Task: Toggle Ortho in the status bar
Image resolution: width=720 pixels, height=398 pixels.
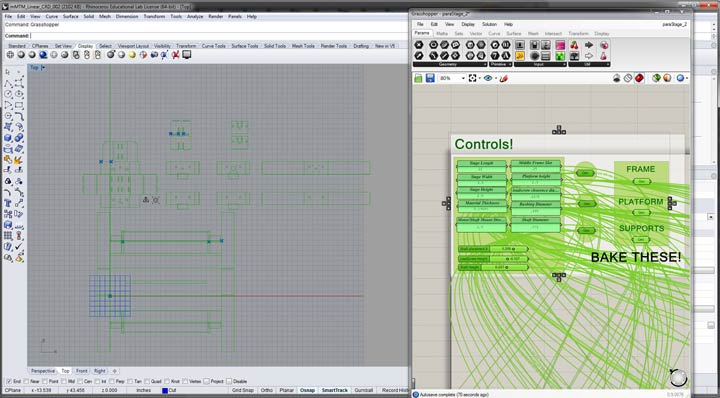Action: pos(267,390)
